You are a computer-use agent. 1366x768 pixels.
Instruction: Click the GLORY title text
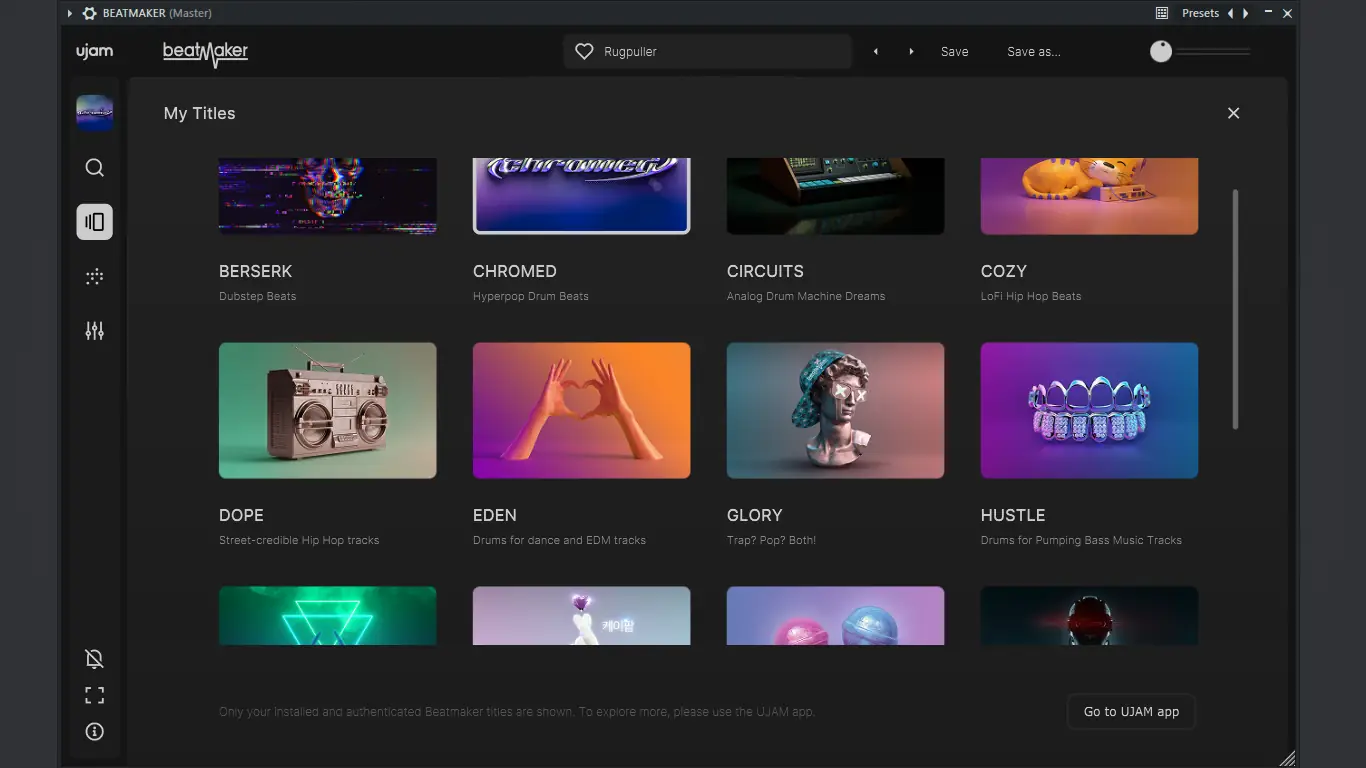754,515
